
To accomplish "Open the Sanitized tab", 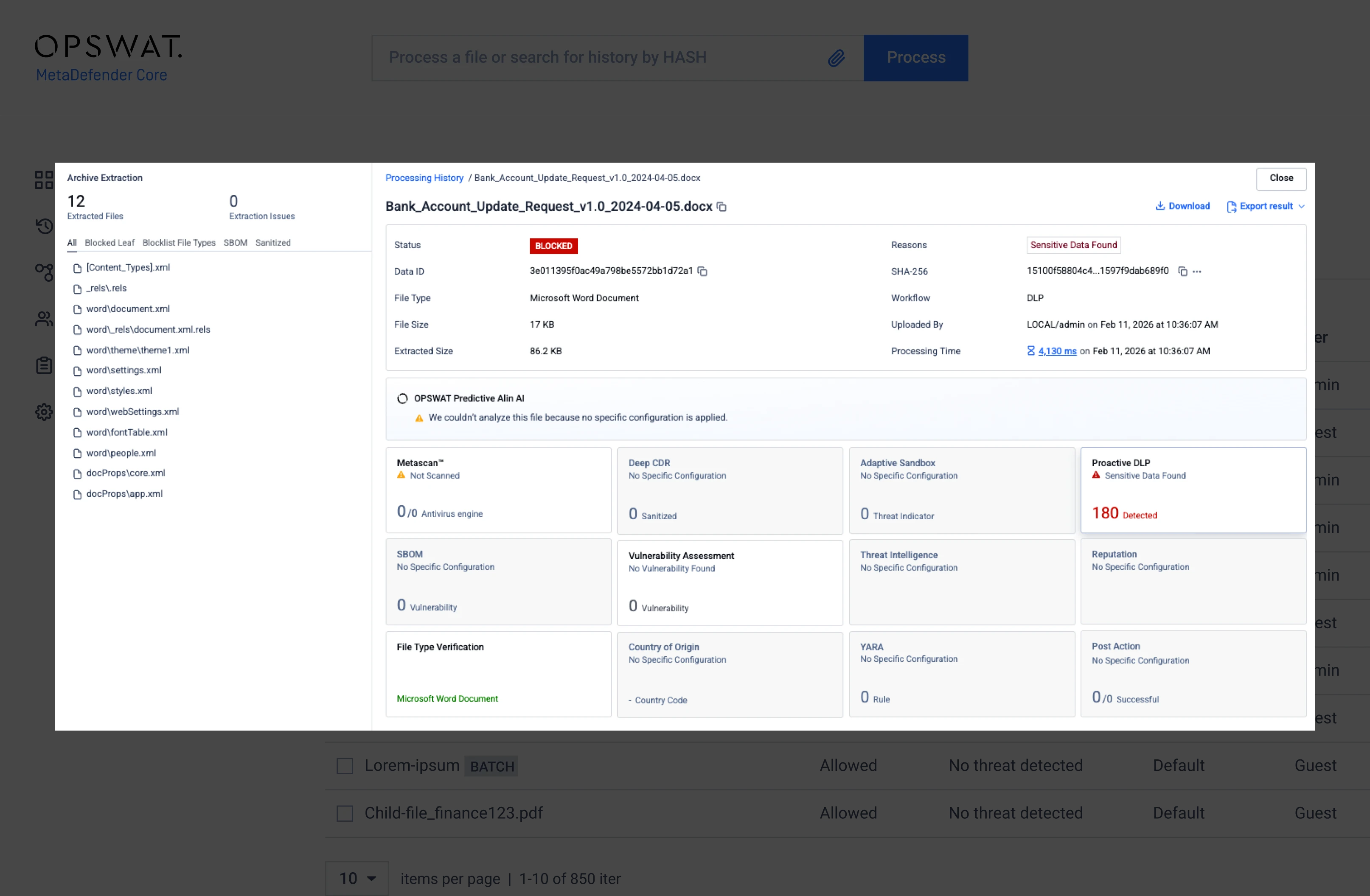I will pos(273,242).
